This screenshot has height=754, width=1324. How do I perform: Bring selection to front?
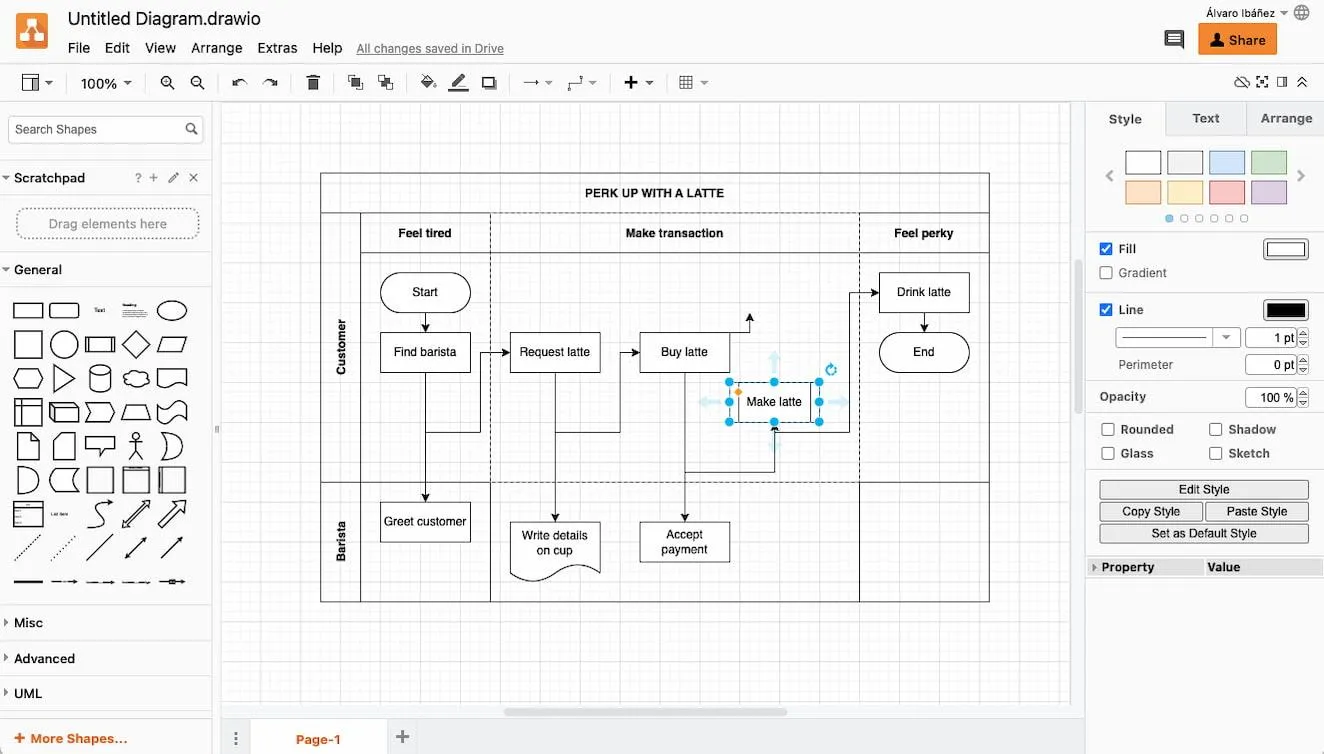click(x=355, y=83)
